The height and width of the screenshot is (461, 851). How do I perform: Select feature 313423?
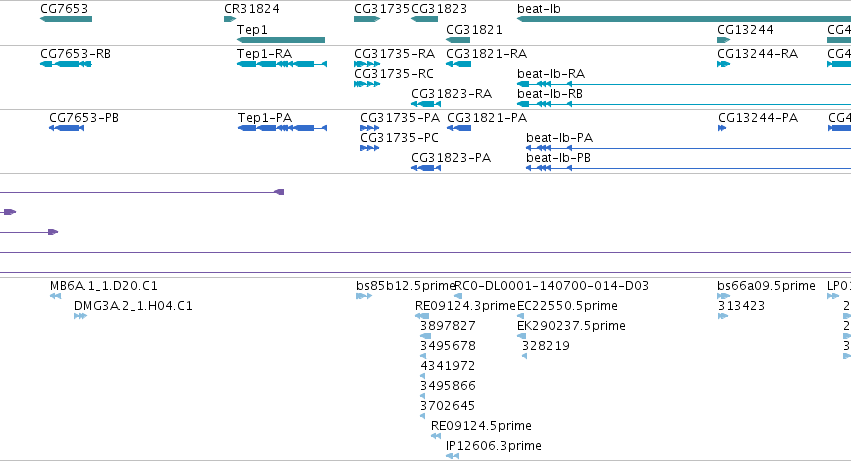(x=723, y=316)
